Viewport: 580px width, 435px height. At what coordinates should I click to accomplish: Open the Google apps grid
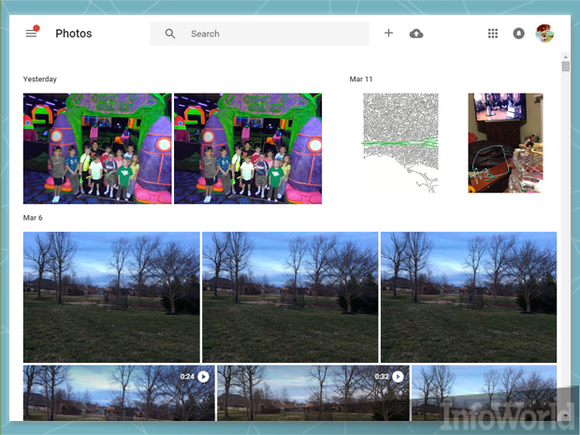tap(493, 33)
